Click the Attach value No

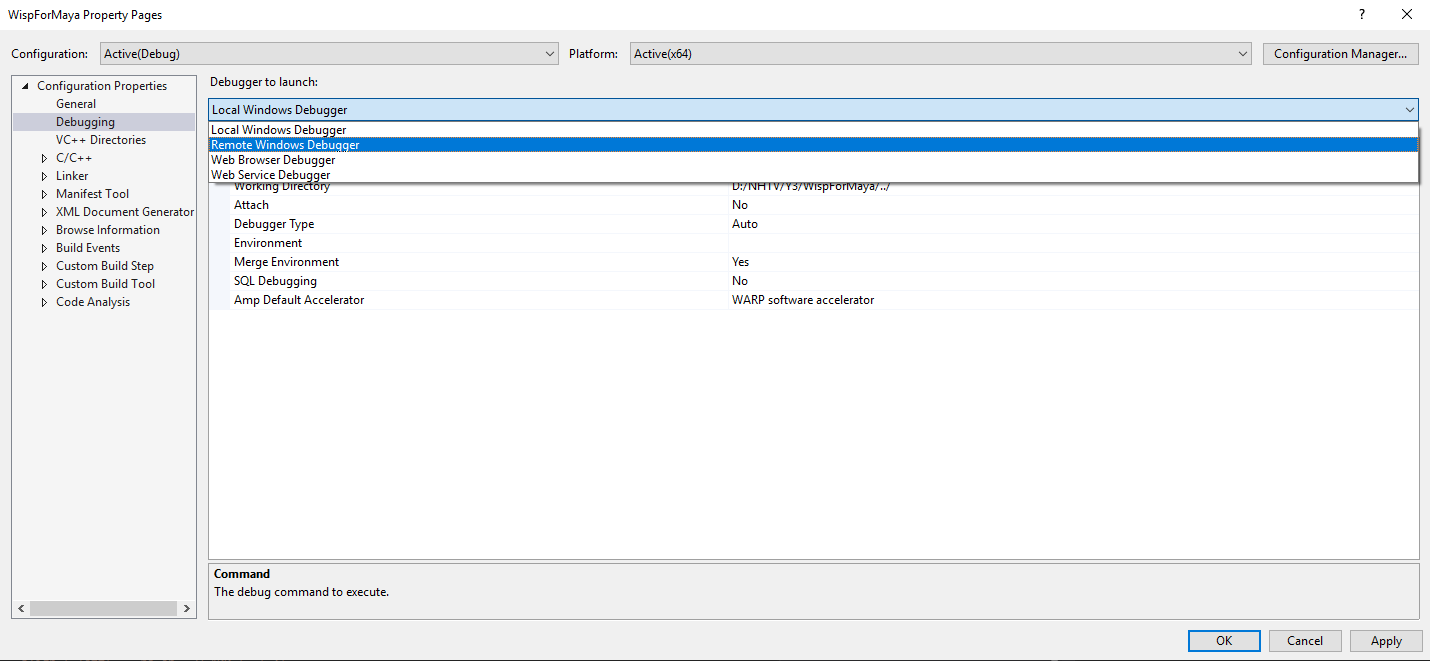(740, 205)
